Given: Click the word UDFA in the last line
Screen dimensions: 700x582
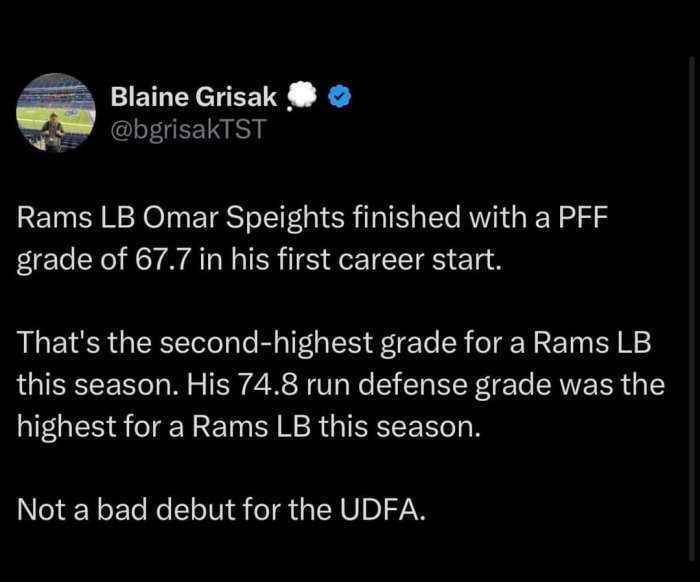Looking at the screenshot, I should (384, 510).
